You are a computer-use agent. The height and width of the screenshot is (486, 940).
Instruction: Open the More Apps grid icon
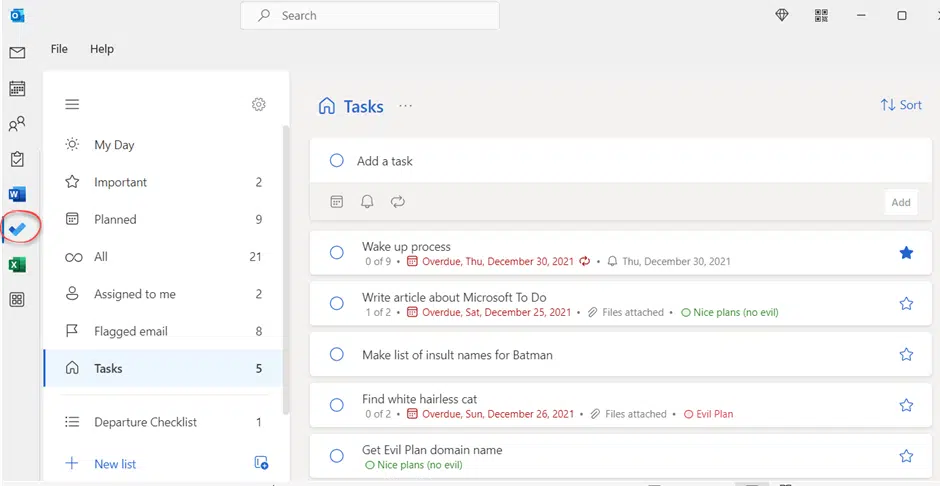click(17, 300)
